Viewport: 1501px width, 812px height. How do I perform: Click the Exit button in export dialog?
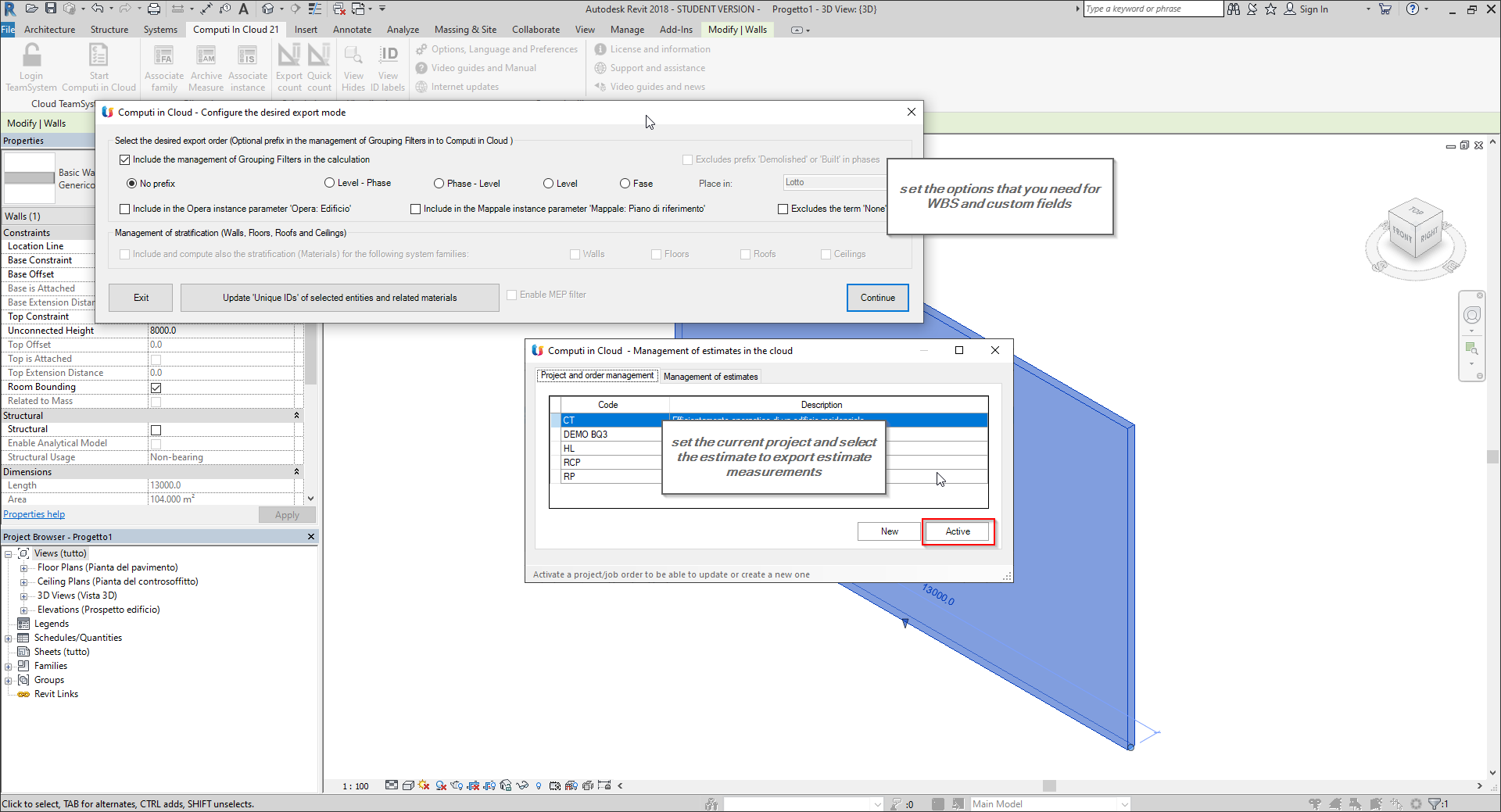(x=141, y=298)
